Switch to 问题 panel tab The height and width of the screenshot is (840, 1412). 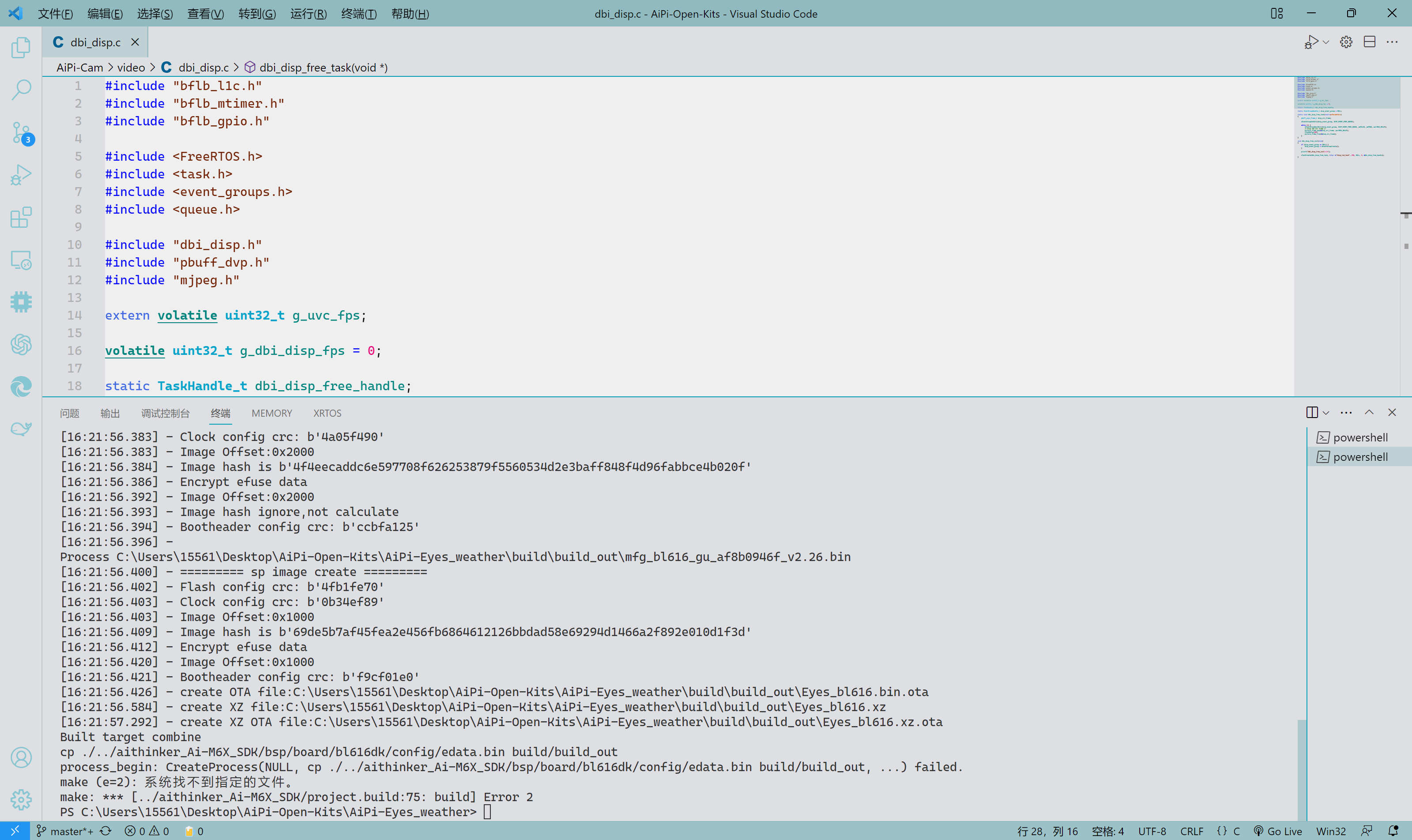[x=70, y=413]
